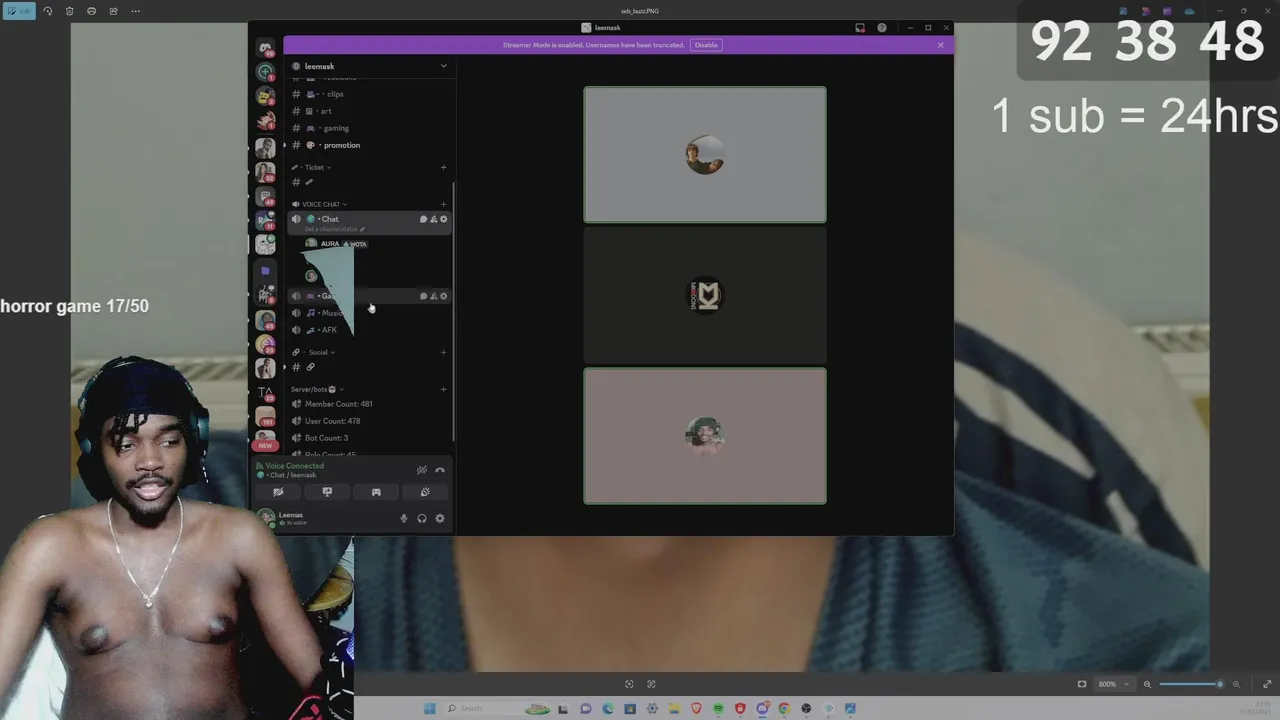Set a channel status text
The height and width of the screenshot is (720, 1280).
pos(334,229)
